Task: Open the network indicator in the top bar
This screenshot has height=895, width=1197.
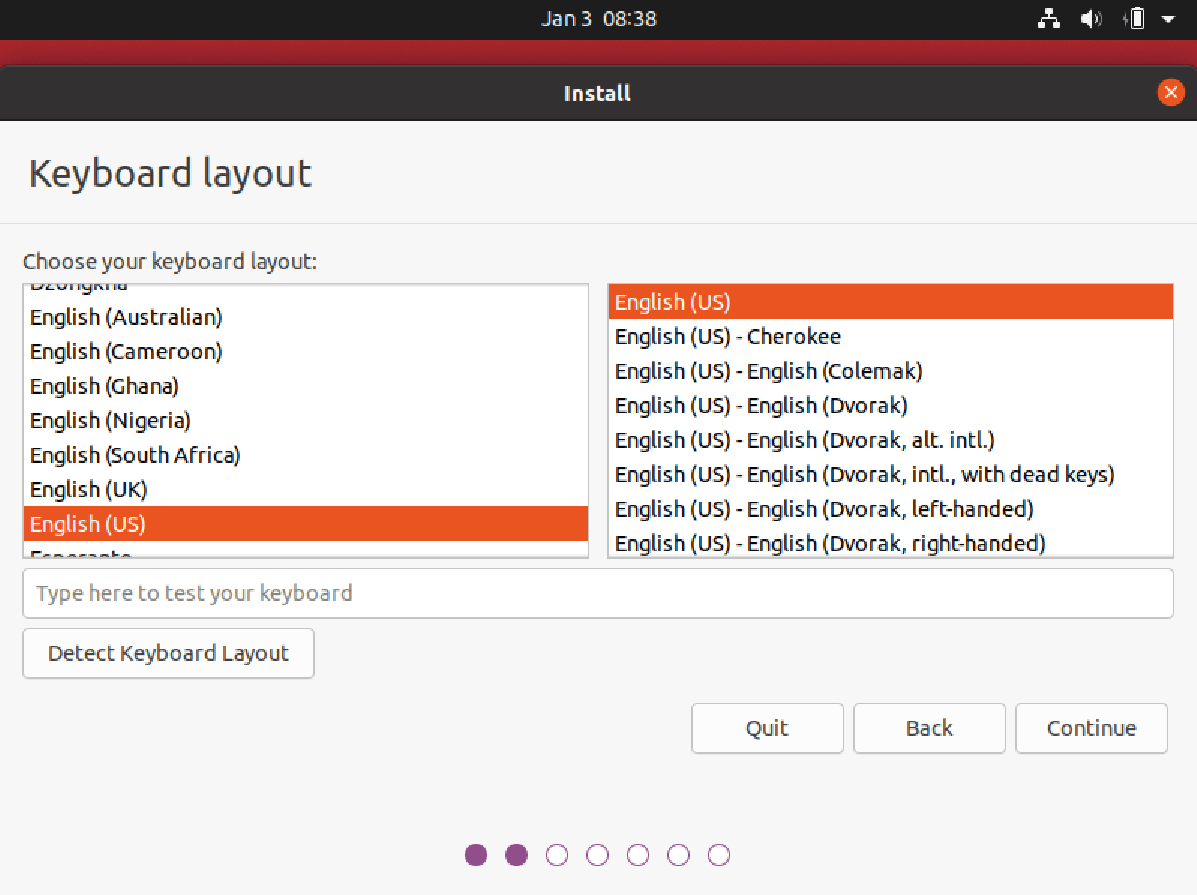Action: tap(1048, 18)
